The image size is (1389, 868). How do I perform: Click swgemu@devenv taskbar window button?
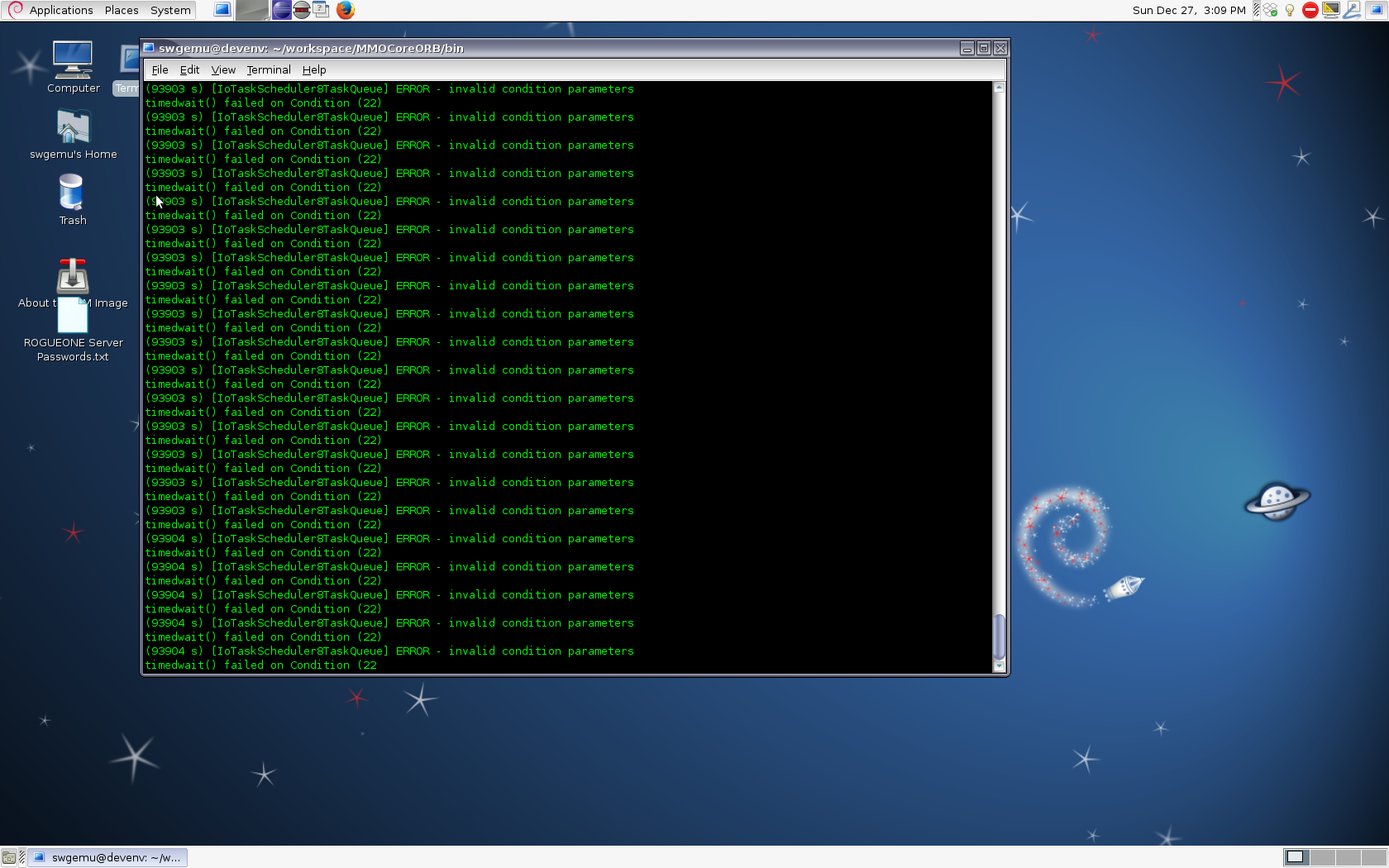(x=108, y=857)
